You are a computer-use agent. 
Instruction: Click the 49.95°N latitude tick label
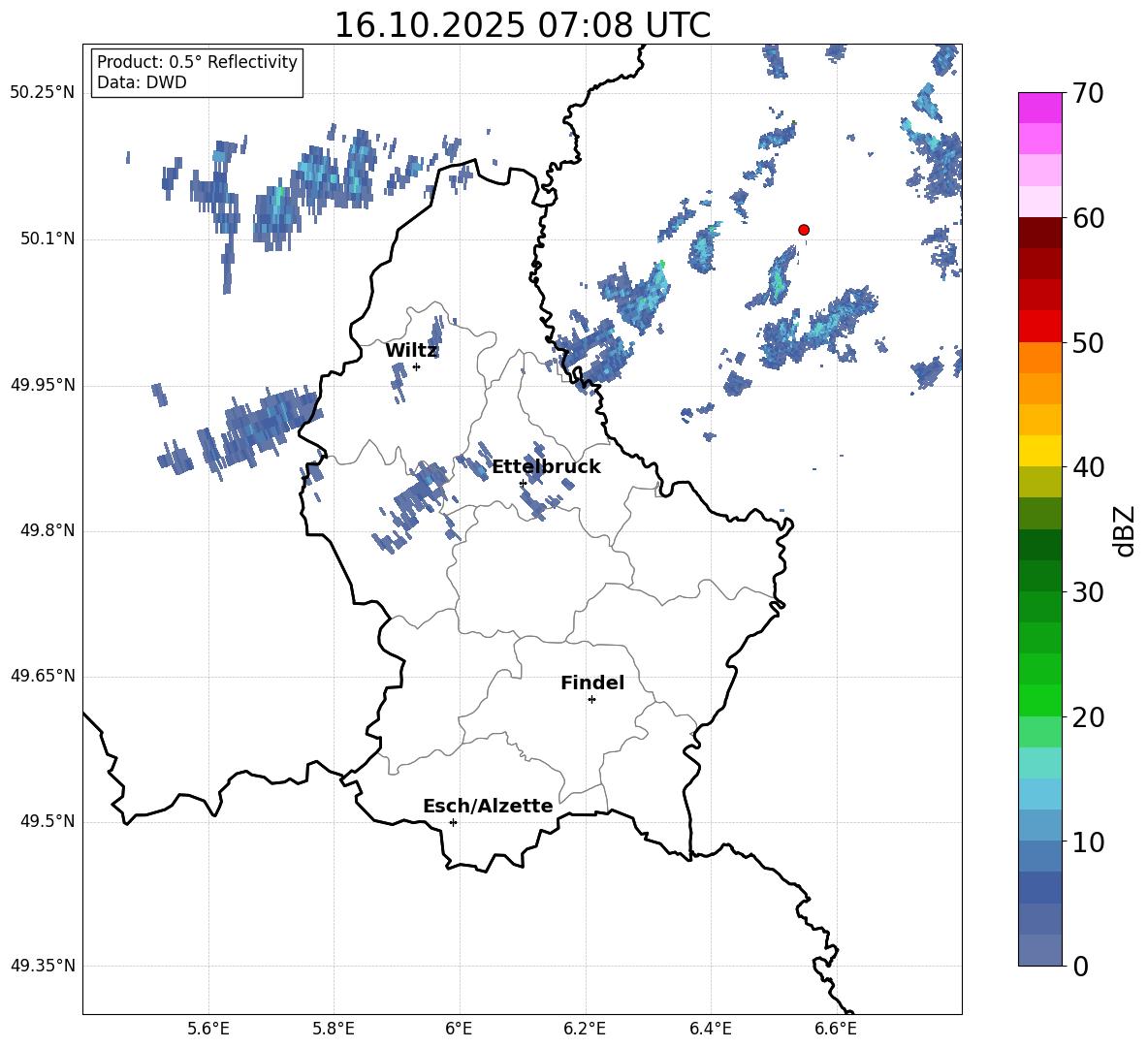[x=43, y=384]
